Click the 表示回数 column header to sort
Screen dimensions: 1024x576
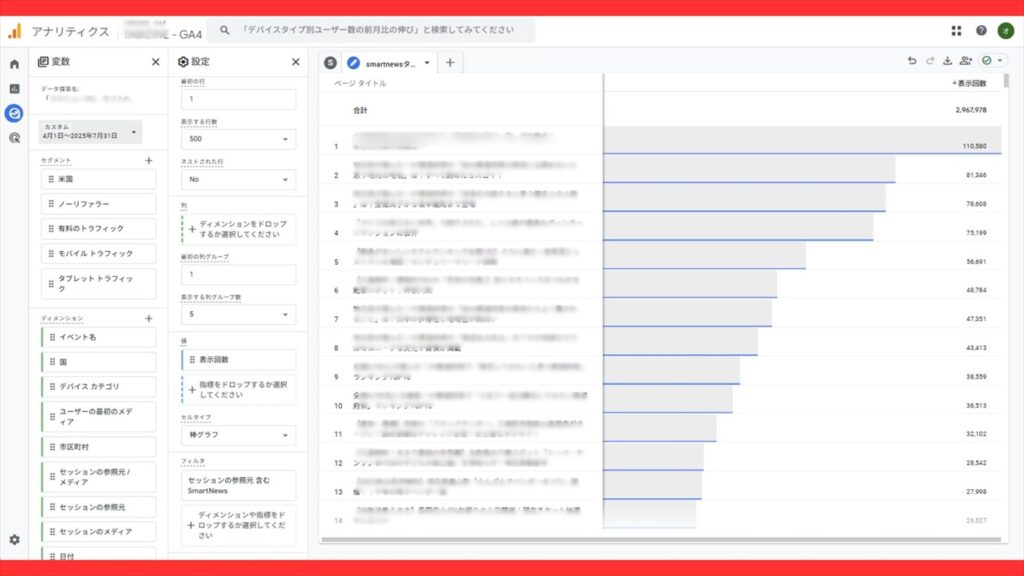coord(969,83)
